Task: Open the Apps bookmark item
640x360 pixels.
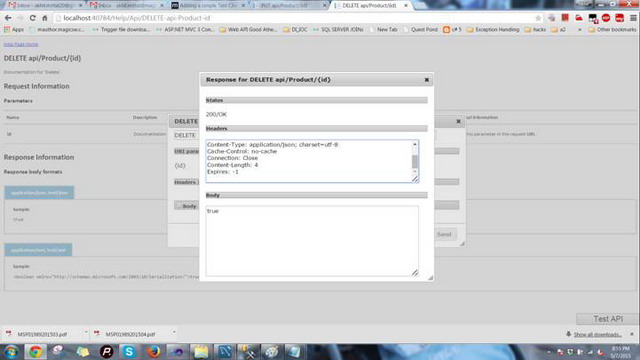Action: tap(14, 30)
